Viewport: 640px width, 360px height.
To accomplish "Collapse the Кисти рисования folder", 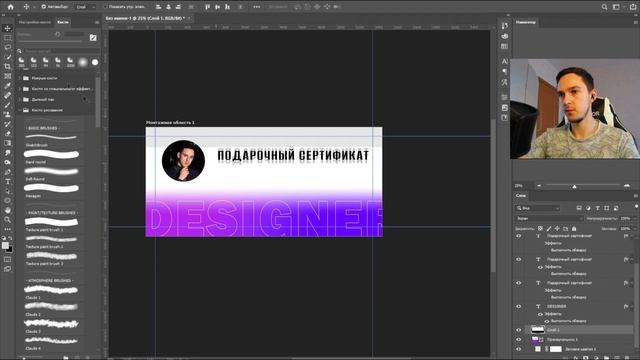I will click(20, 110).
